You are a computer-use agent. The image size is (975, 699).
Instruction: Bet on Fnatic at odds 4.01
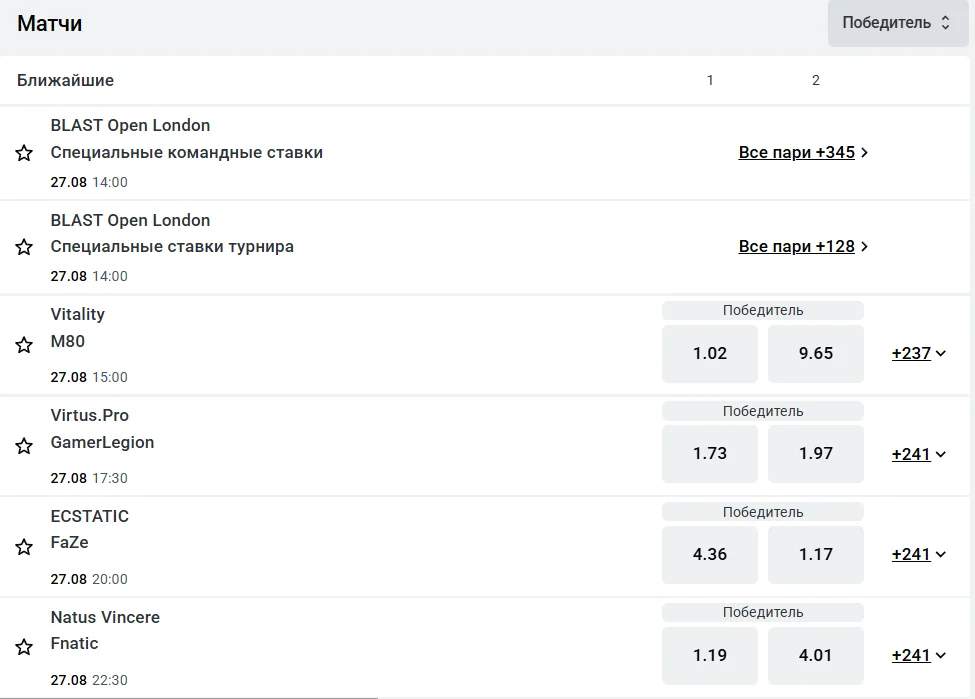[x=815, y=655]
